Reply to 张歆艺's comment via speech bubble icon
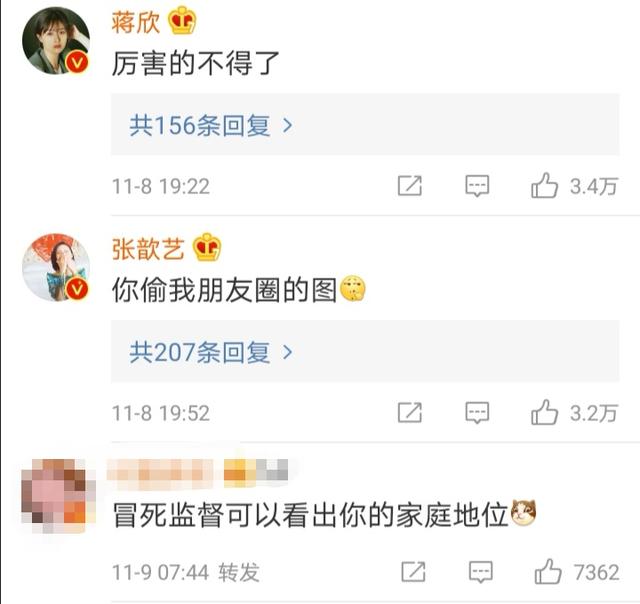The height and width of the screenshot is (604, 640). pyautogui.click(x=477, y=413)
